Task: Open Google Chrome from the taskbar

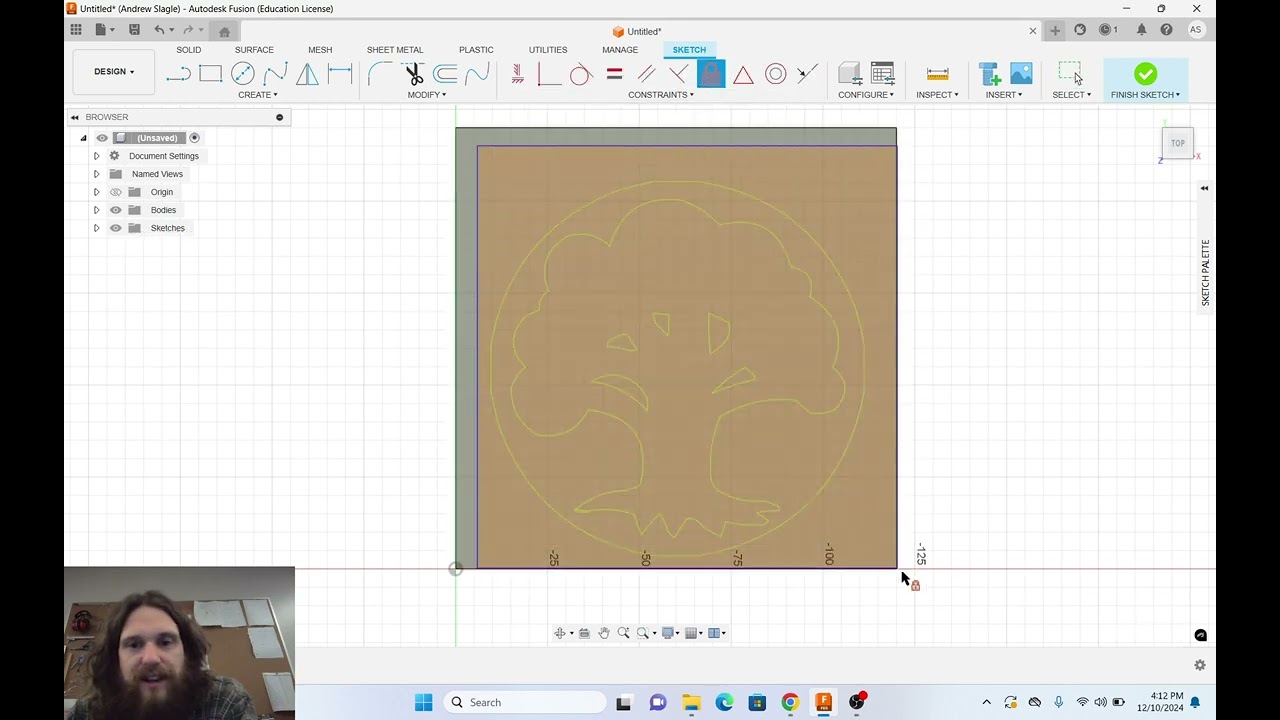Action: 790,702
